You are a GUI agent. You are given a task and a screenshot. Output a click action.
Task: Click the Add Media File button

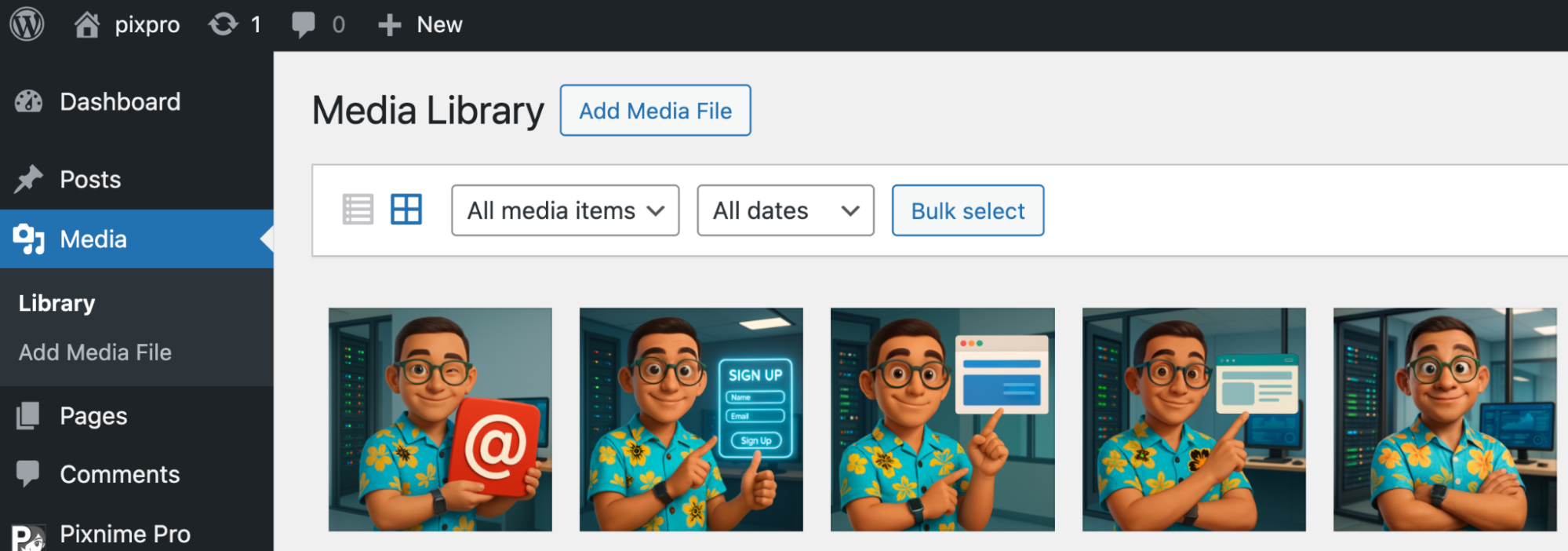pyautogui.click(x=656, y=111)
